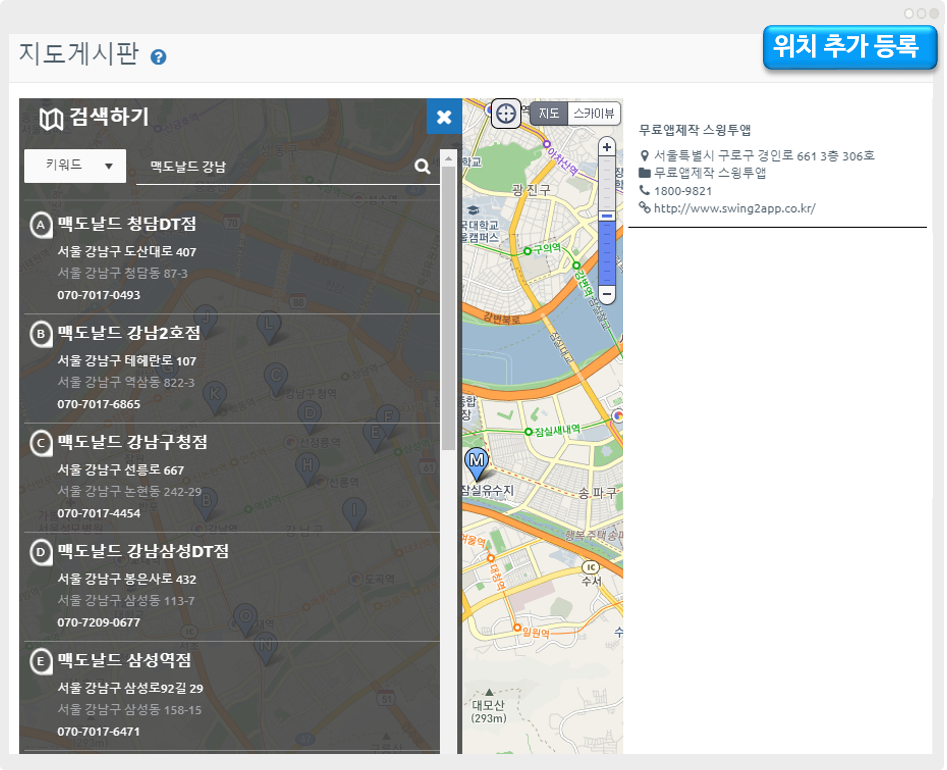Switch map to 지도 mode
This screenshot has width=947, height=770.
coord(549,114)
